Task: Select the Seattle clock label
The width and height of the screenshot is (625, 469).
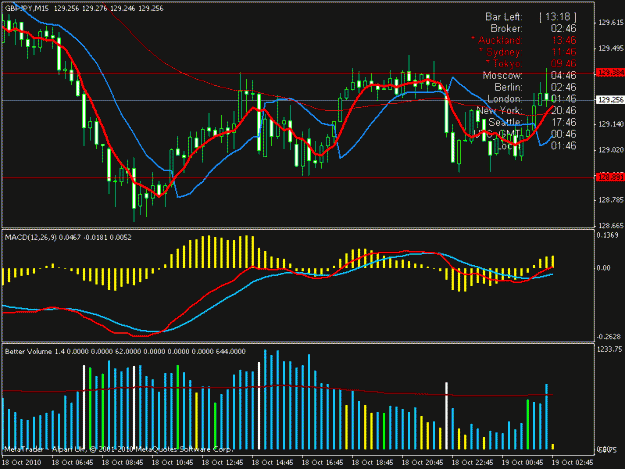Action: tap(505, 122)
